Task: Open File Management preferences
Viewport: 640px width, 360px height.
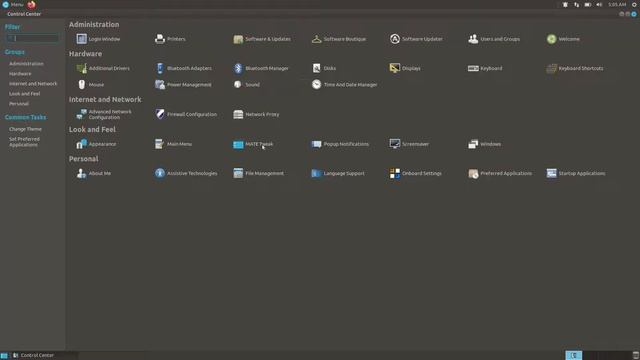Action: point(258,173)
